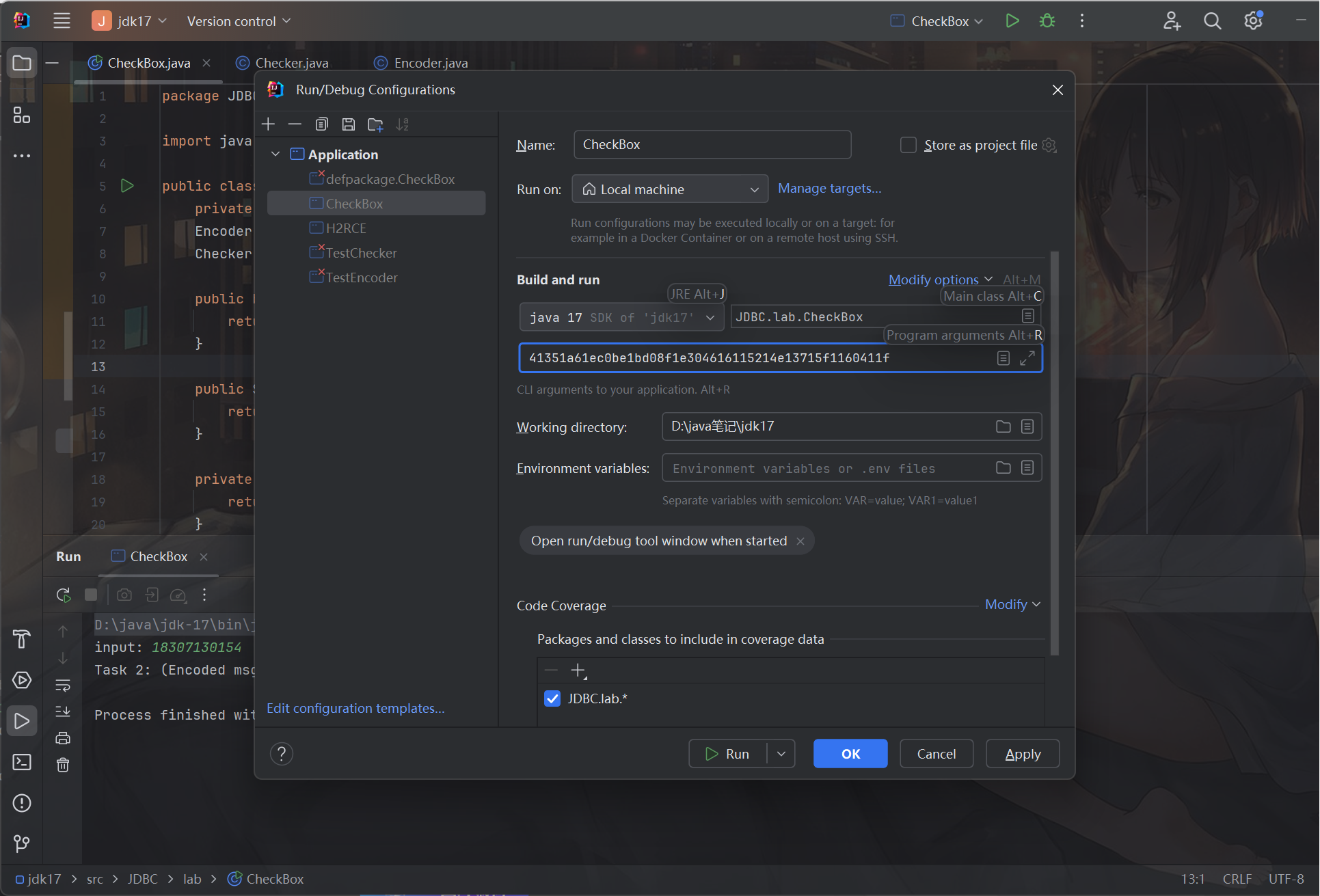Open the Edit configuration templates link
The height and width of the screenshot is (896, 1320).
click(x=355, y=709)
